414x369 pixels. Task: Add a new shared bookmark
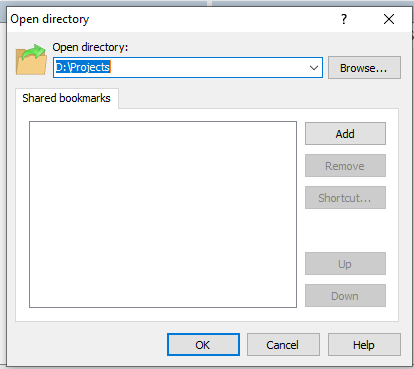pyautogui.click(x=345, y=134)
